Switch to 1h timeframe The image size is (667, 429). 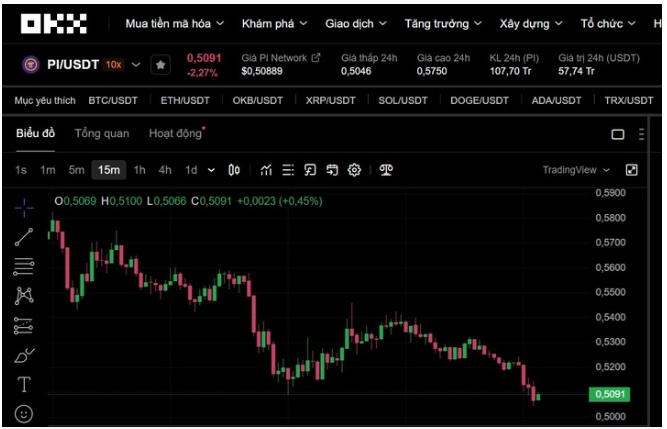click(140, 170)
